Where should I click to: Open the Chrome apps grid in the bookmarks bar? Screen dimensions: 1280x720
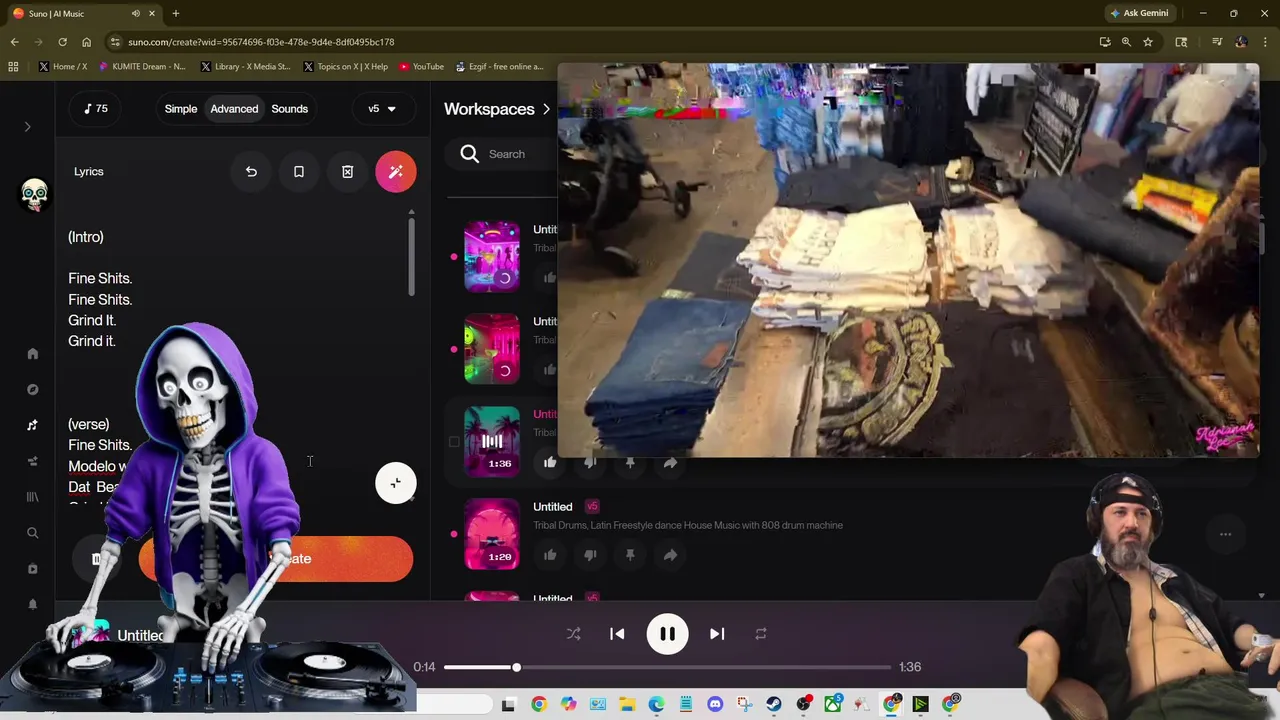coord(13,67)
